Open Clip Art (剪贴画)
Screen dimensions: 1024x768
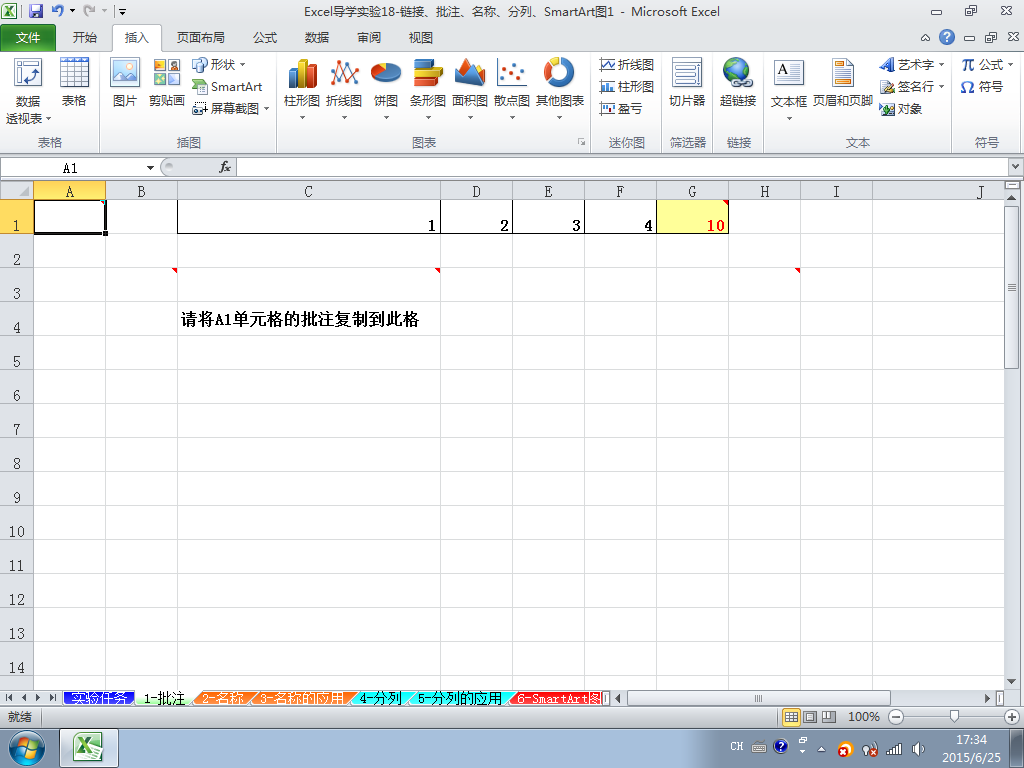[x=167, y=83]
